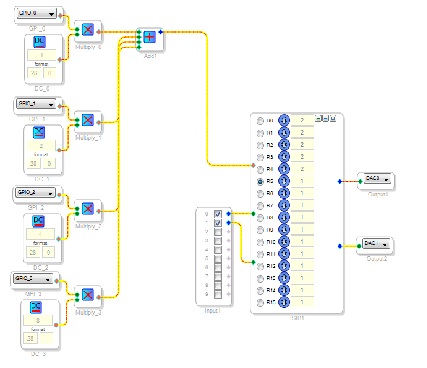Click the Multiply_1 multiplier icon
The height and width of the screenshot is (368, 427).
tap(88, 120)
